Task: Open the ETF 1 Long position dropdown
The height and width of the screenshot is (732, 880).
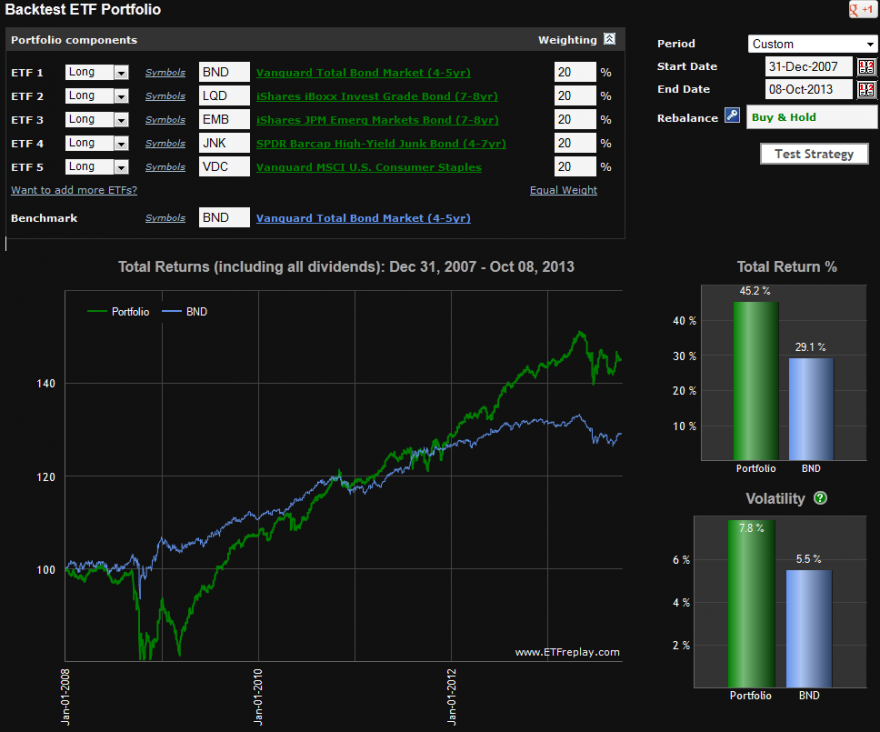Action: (x=96, y=72)
